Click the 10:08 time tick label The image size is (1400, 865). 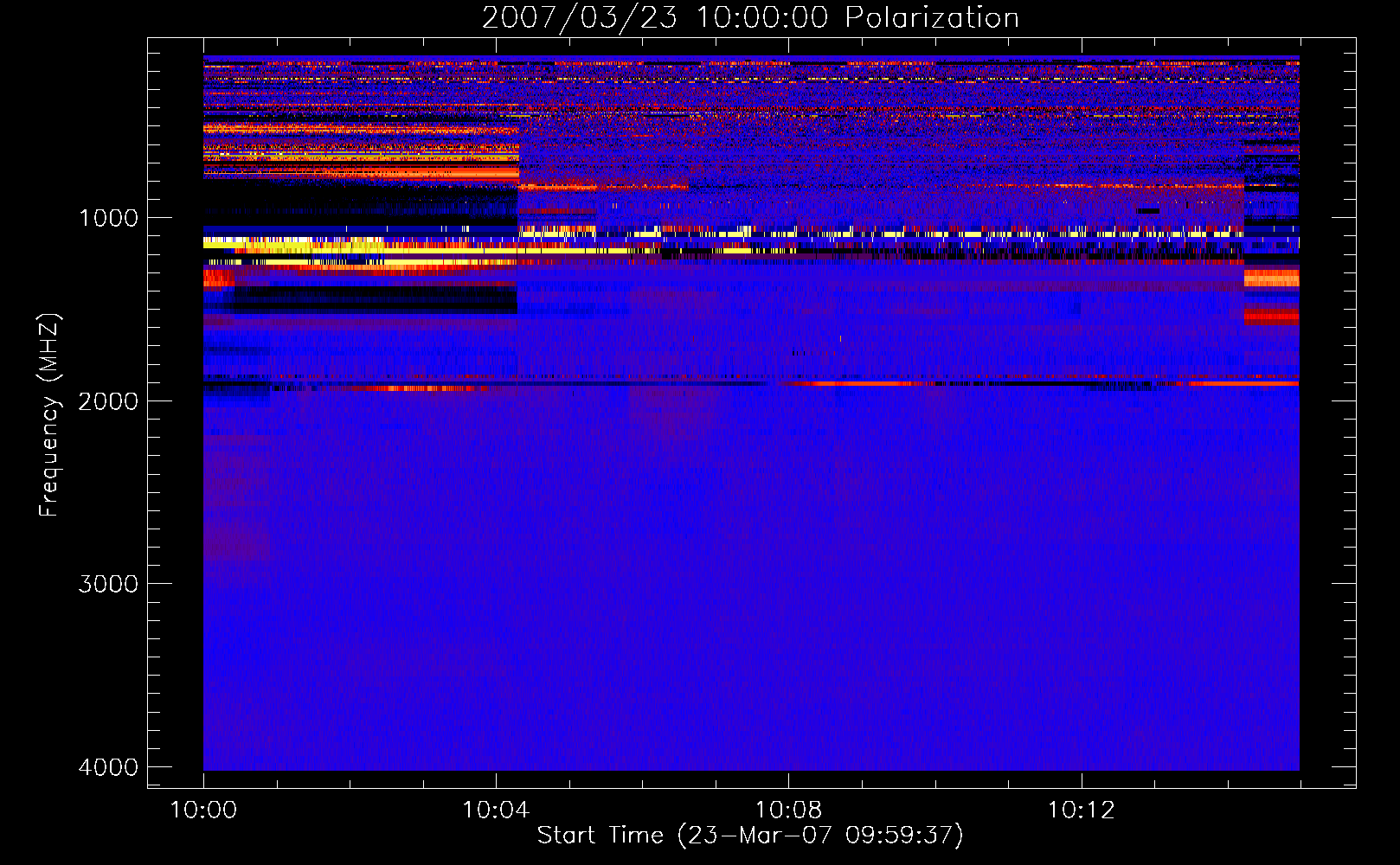click(788, 811)
